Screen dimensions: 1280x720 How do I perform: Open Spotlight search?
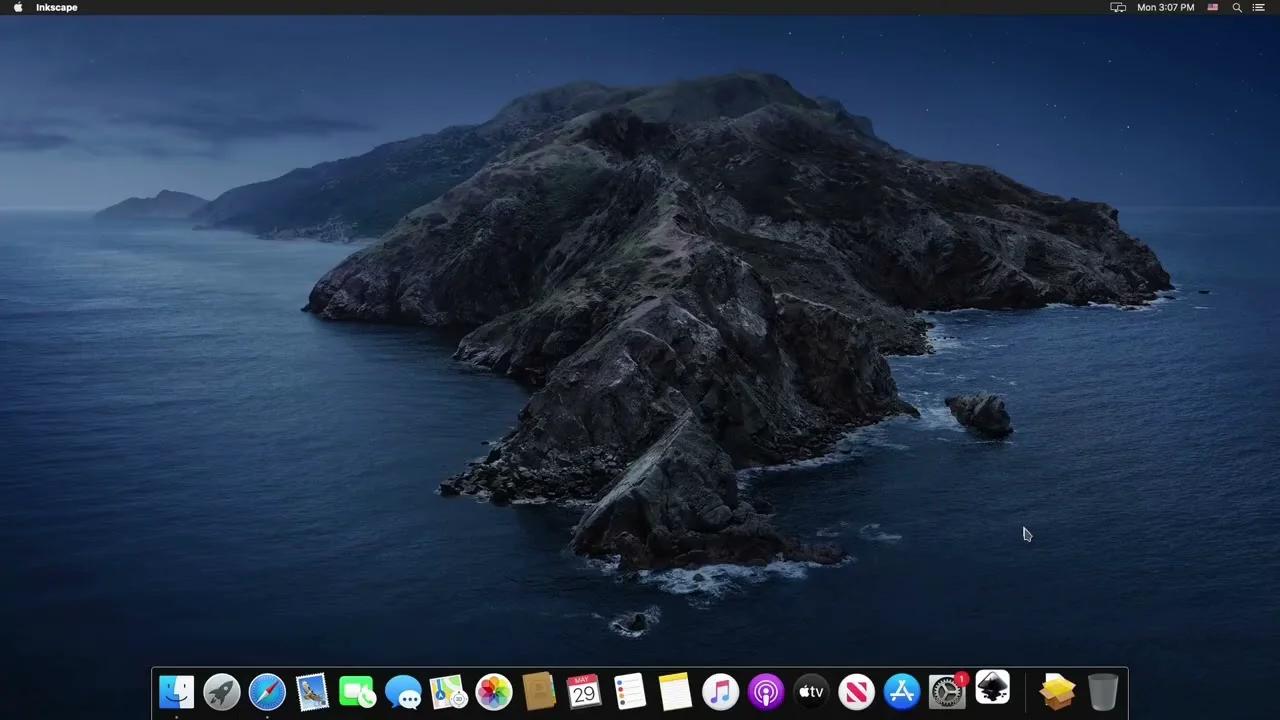[x=1237, y=7]
